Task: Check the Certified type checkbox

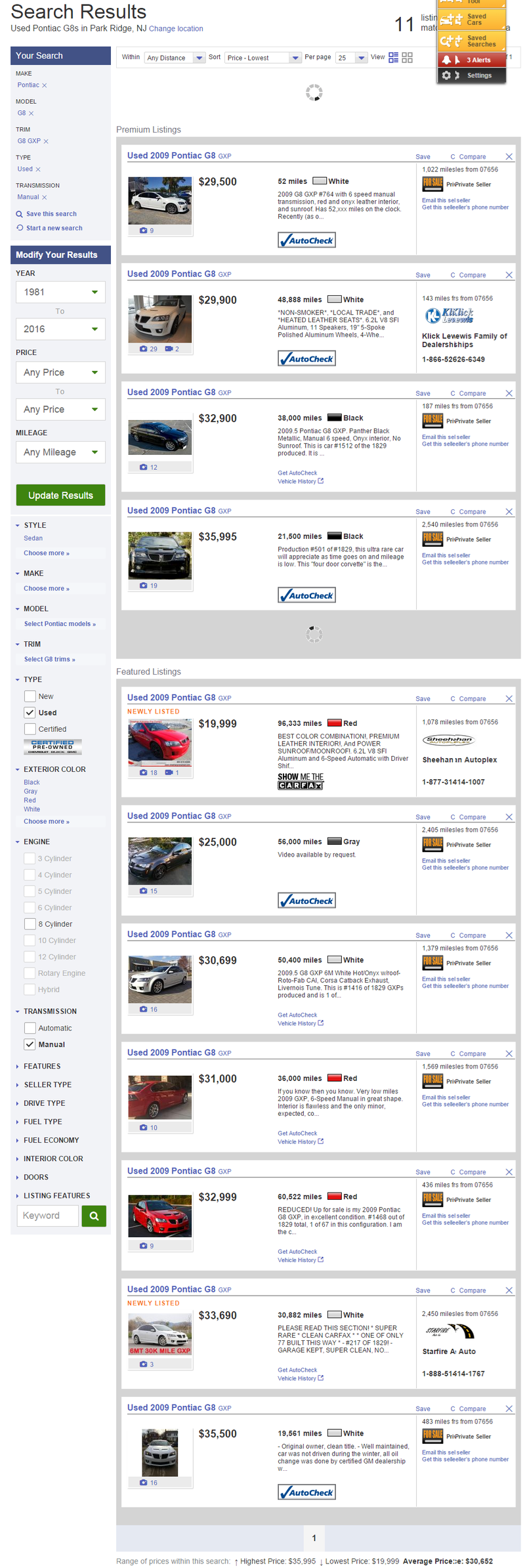Action: click(30, 729)
